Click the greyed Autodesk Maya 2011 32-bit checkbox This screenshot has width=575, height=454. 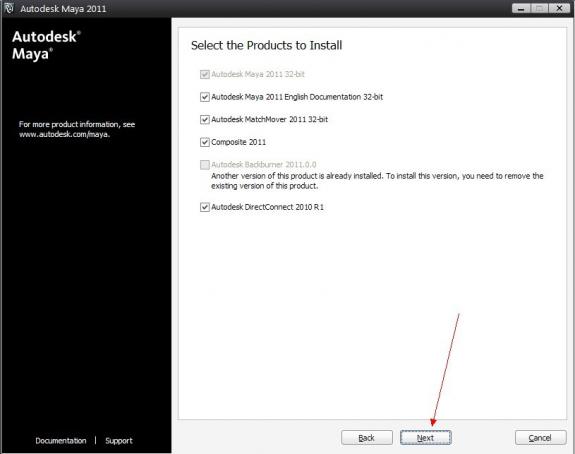(x=205, y=74)
